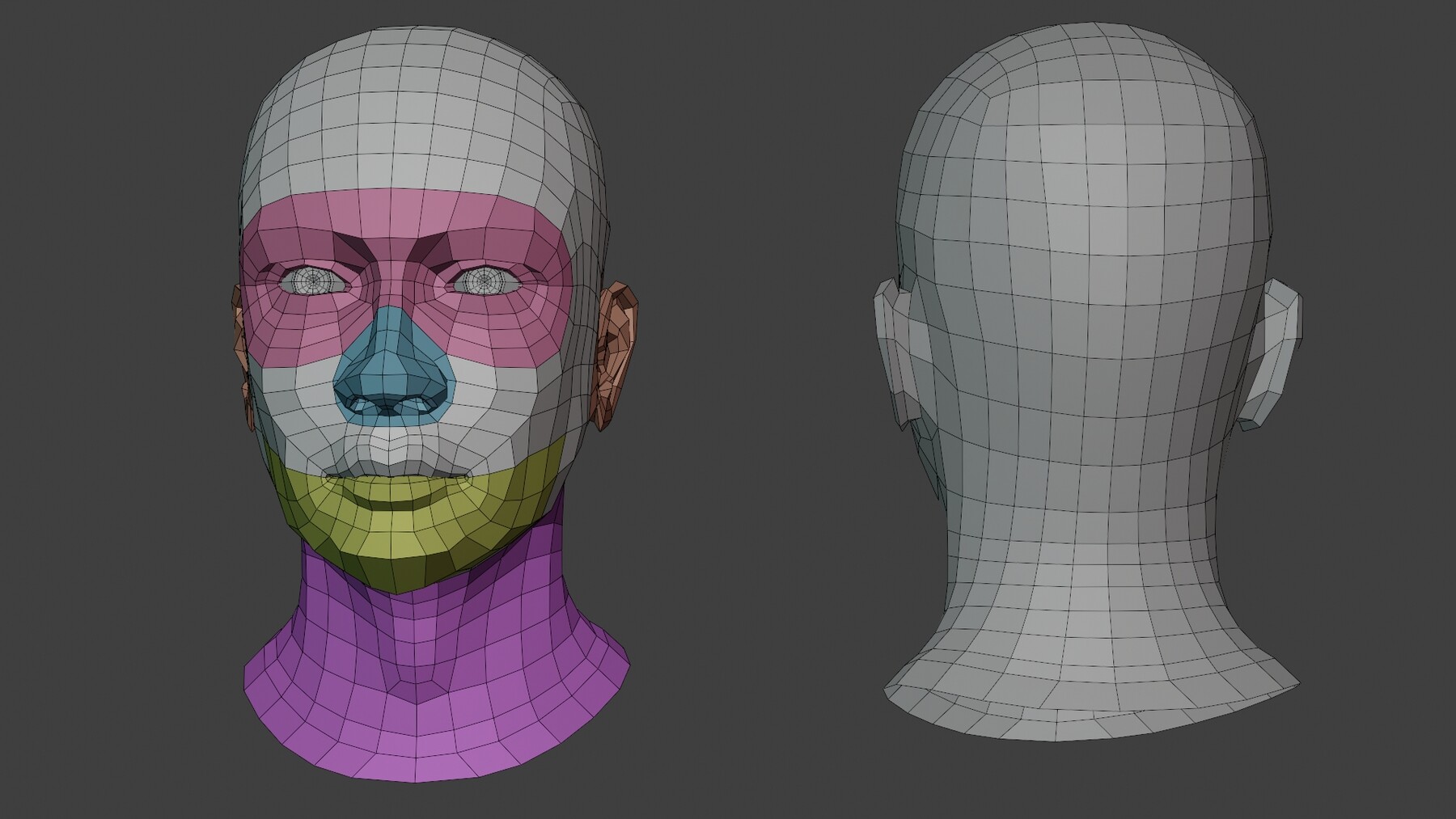Click the left ear on the rear-view head
Screen dimensions: 1456x819
tap(894, 348)
